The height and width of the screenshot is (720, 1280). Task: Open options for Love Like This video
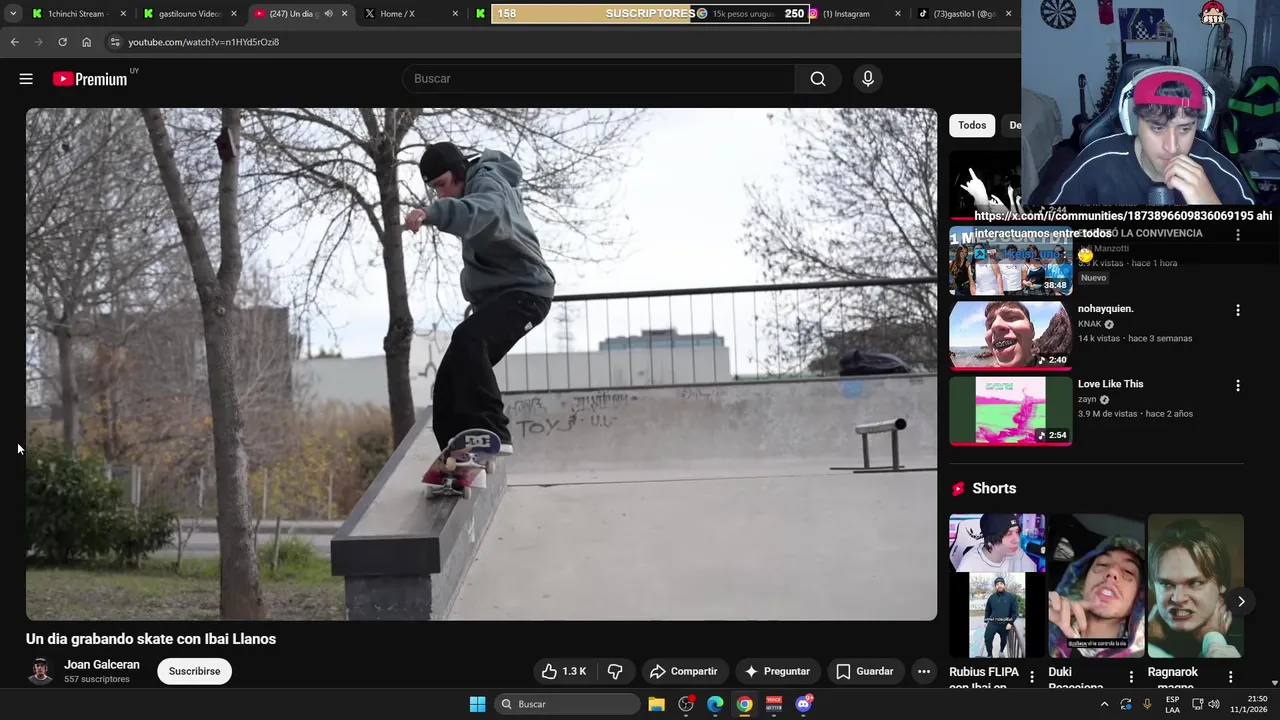click(x=1238, y=385)
